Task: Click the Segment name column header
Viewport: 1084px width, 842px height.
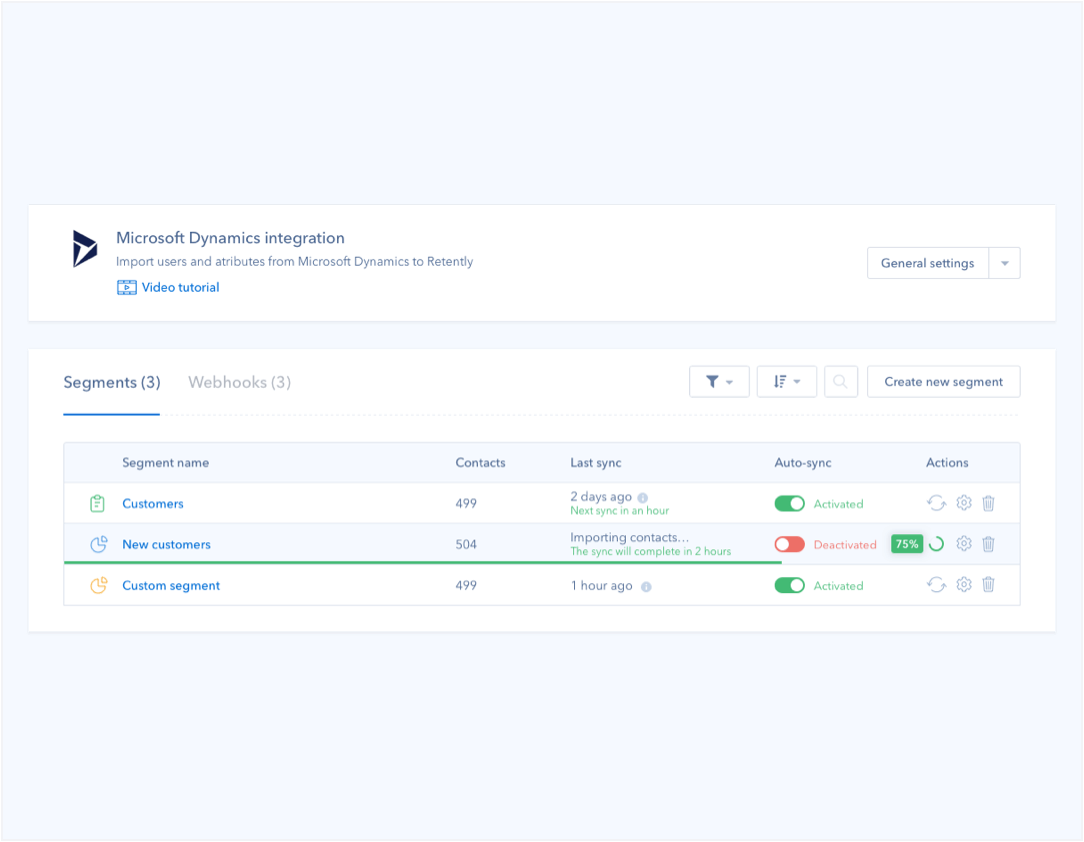Action: [165, 463]
